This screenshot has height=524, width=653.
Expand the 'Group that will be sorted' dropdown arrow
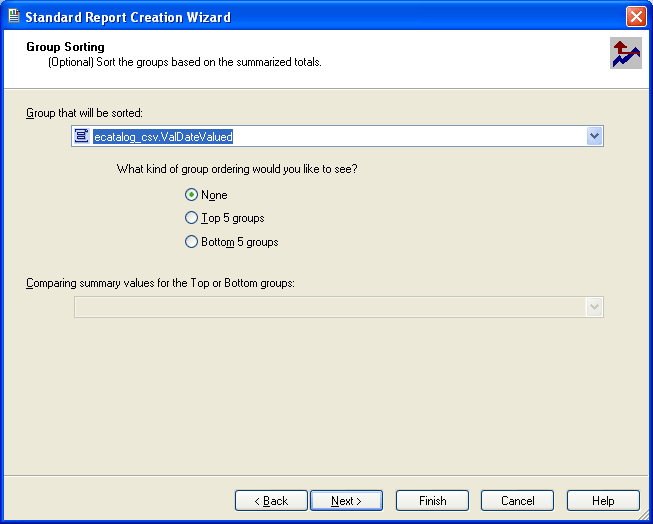(x=594, y=136)
